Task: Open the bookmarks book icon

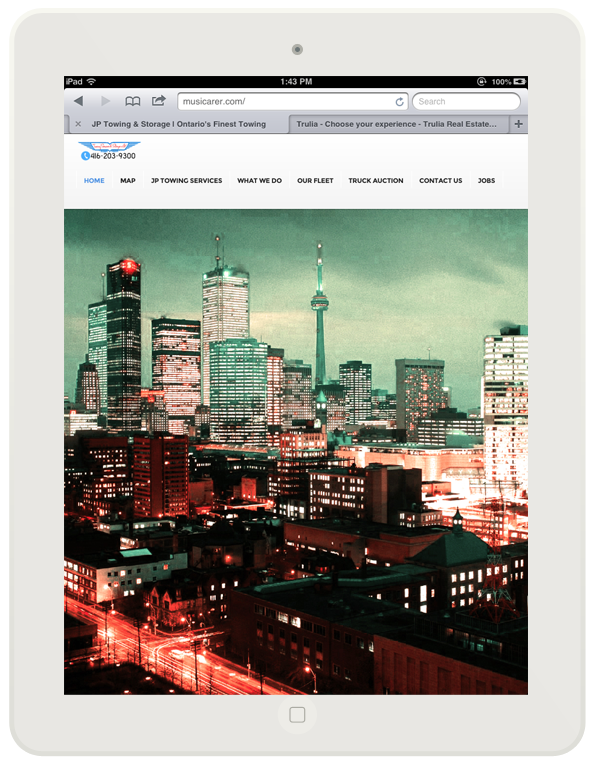Action: coord(132,102)
